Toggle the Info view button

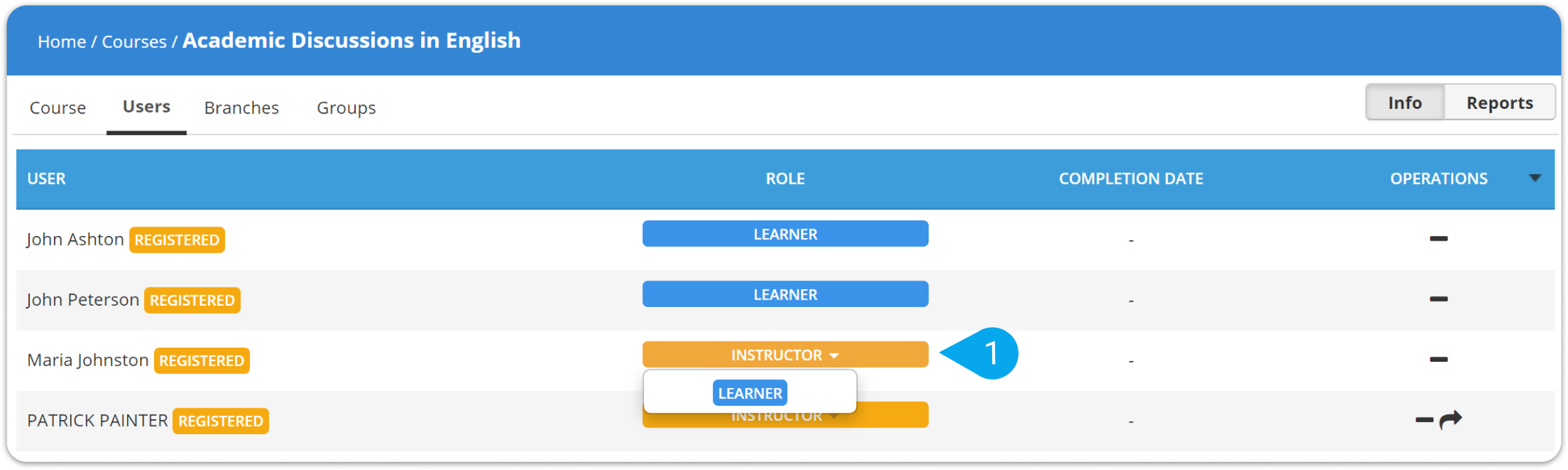(1404, 103)
